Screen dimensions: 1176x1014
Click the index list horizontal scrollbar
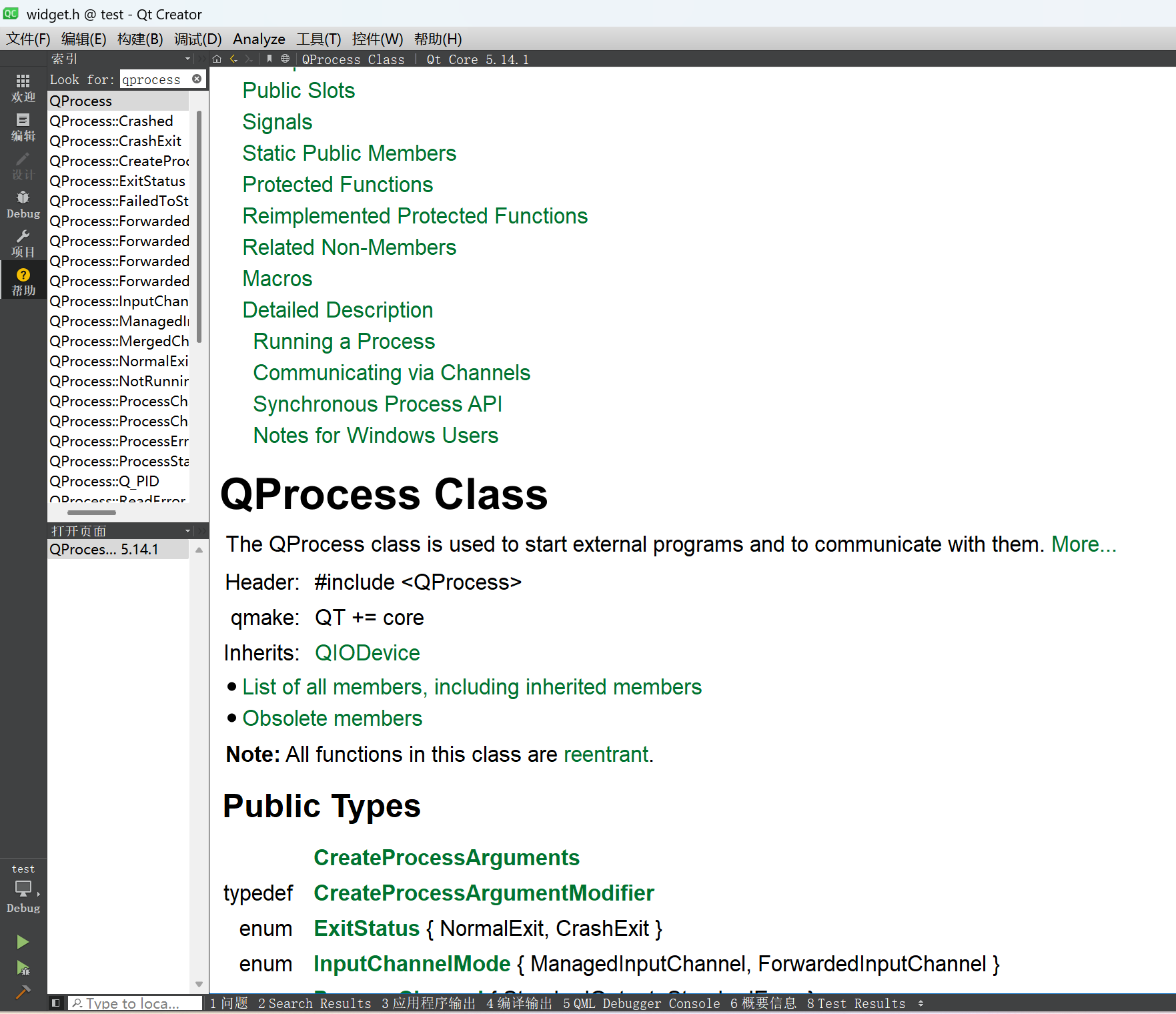91,512
